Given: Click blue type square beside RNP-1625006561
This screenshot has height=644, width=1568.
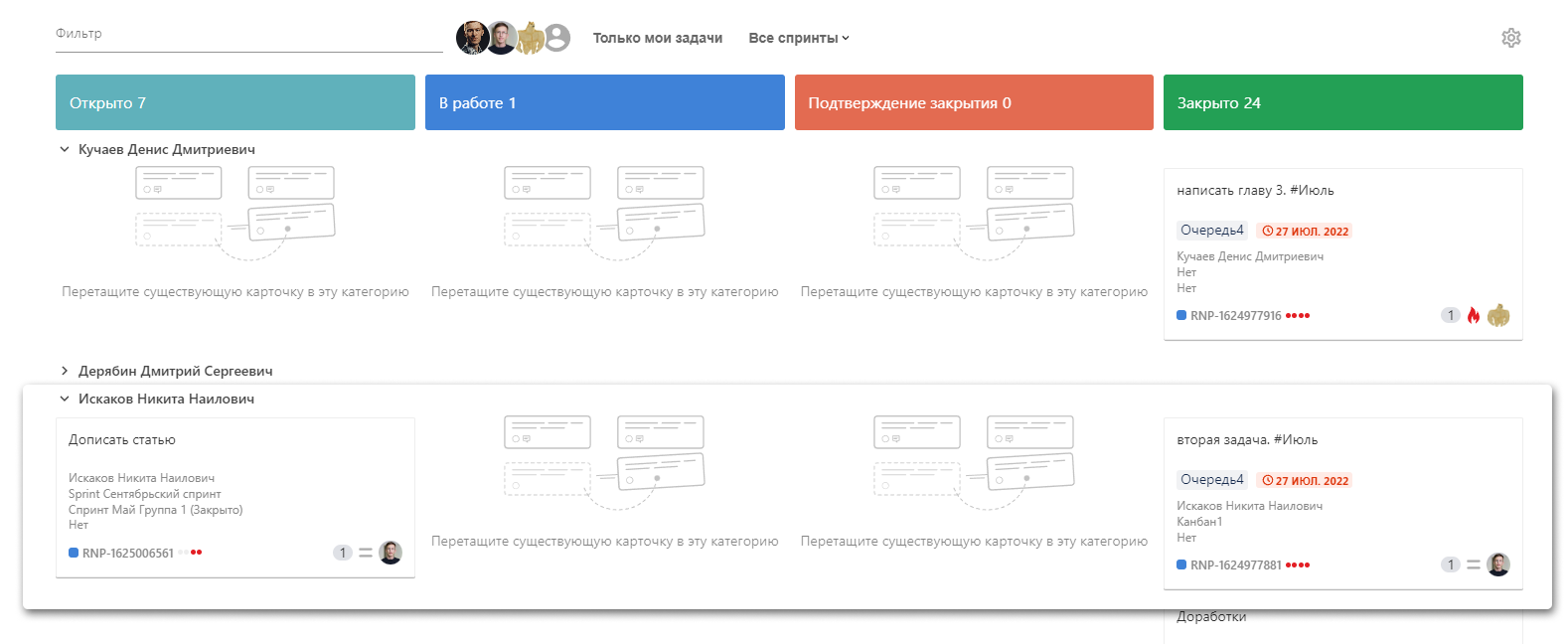Looking at the screenshot, I should (74, 553).
